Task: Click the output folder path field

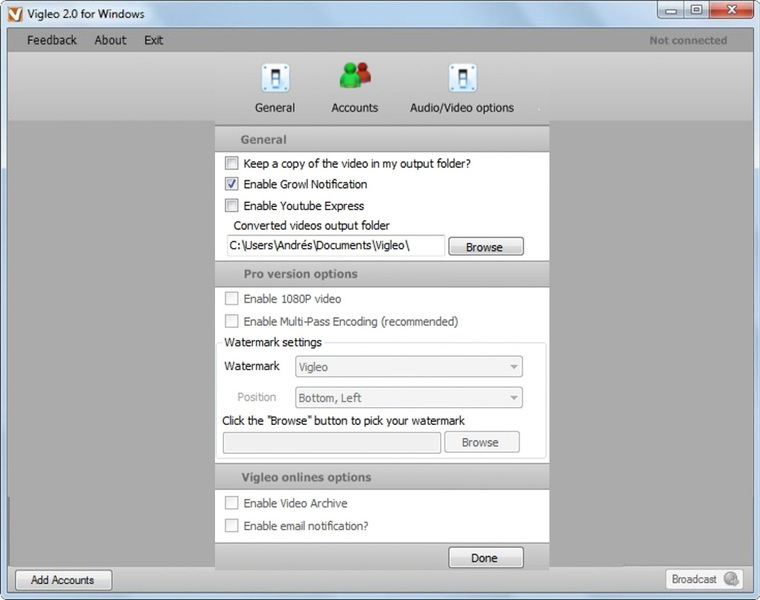Action: [x=335, y=246]
